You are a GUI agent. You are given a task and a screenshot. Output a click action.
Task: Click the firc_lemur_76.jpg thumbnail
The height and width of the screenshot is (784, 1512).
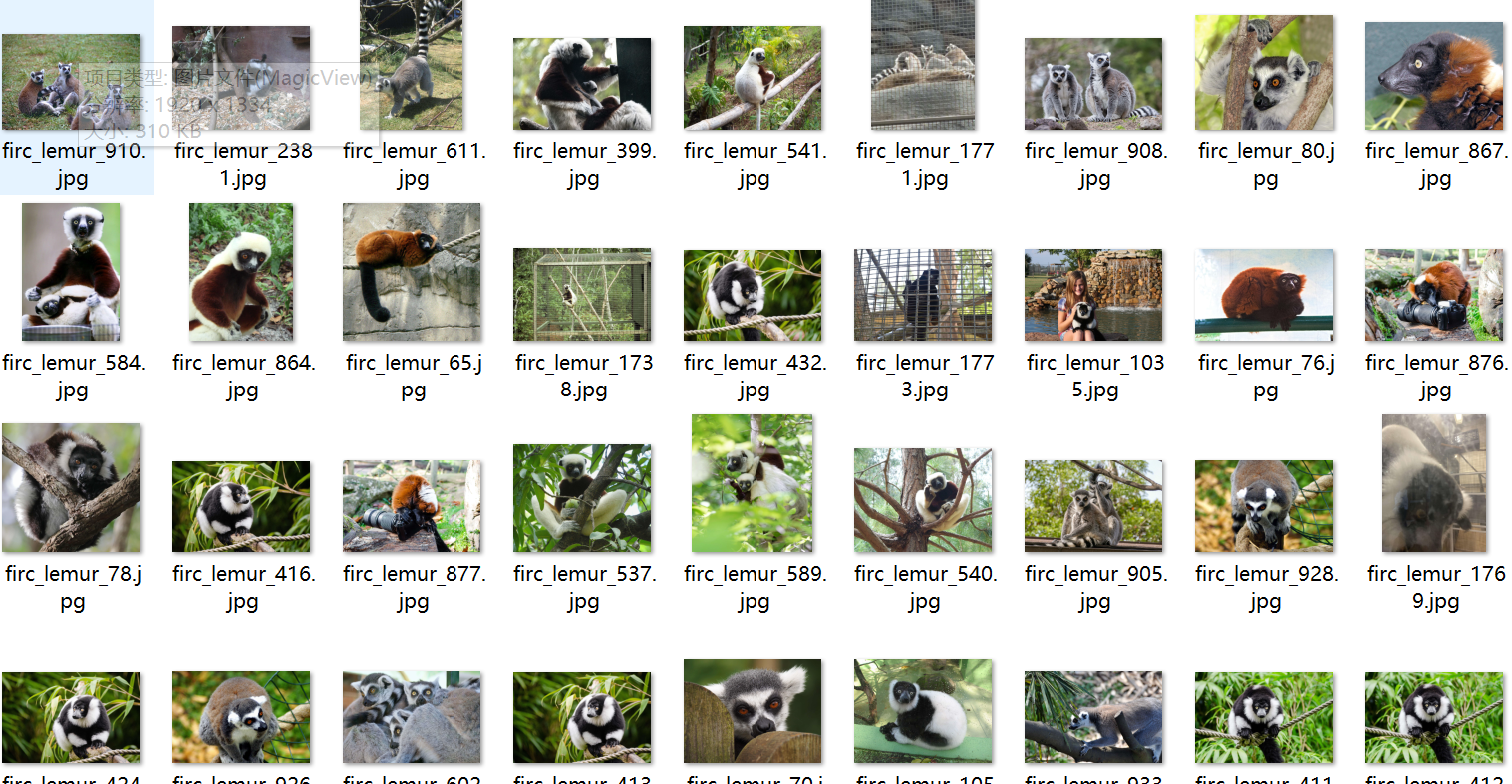1264,295
